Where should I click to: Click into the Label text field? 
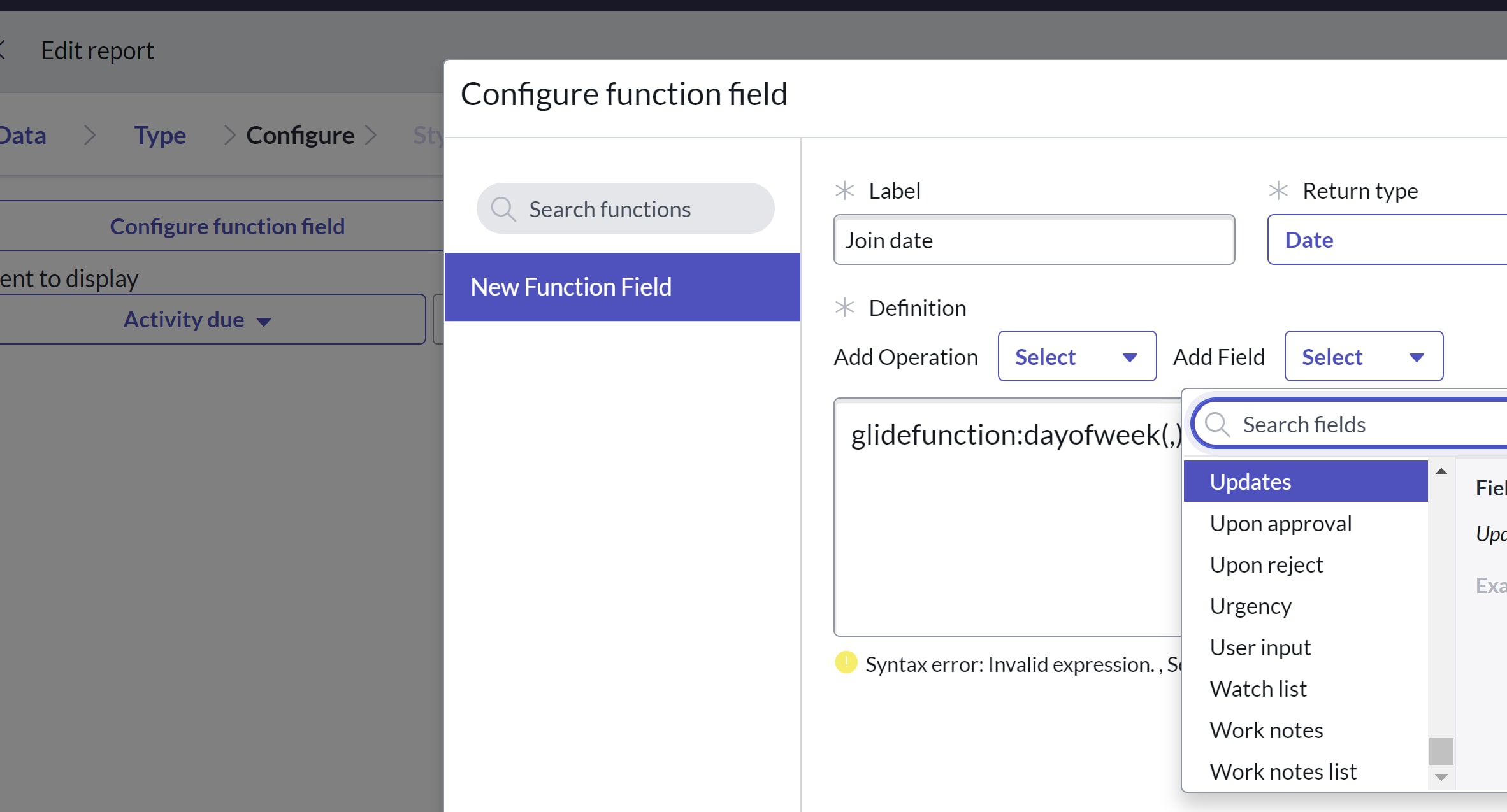tap(1034, 240)
